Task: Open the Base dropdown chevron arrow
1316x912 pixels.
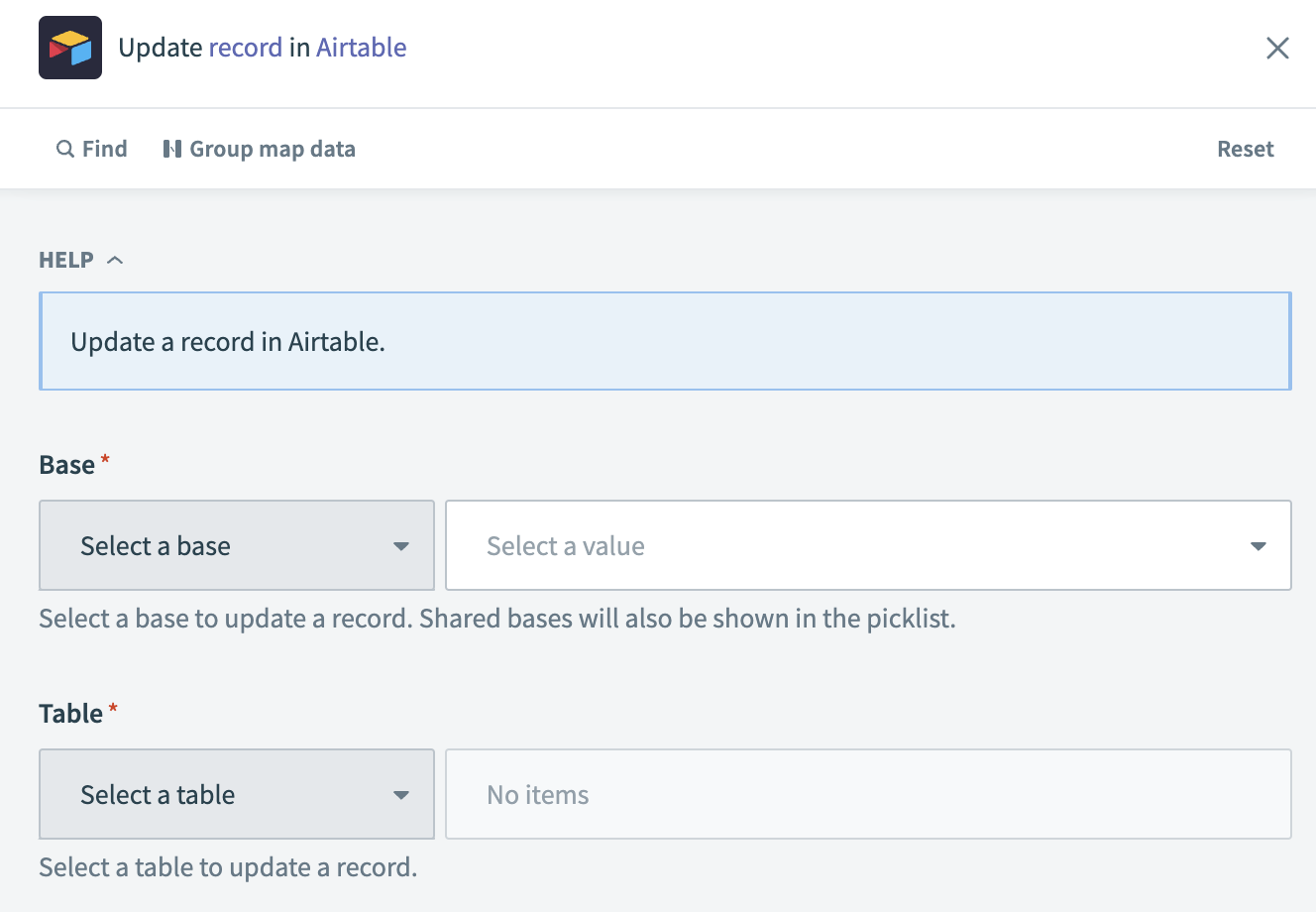Action: tap(400, 545)
